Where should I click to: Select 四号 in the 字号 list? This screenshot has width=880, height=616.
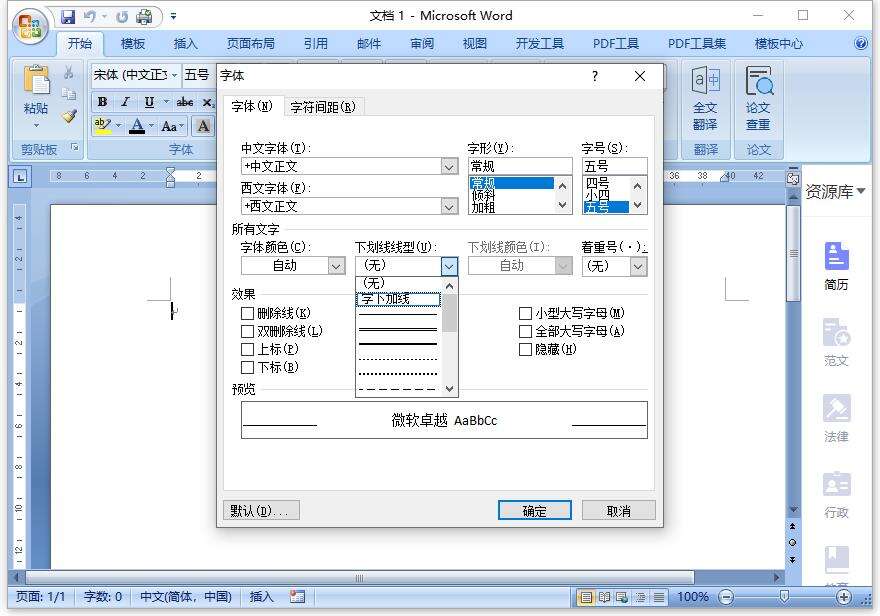coord(598,183)
